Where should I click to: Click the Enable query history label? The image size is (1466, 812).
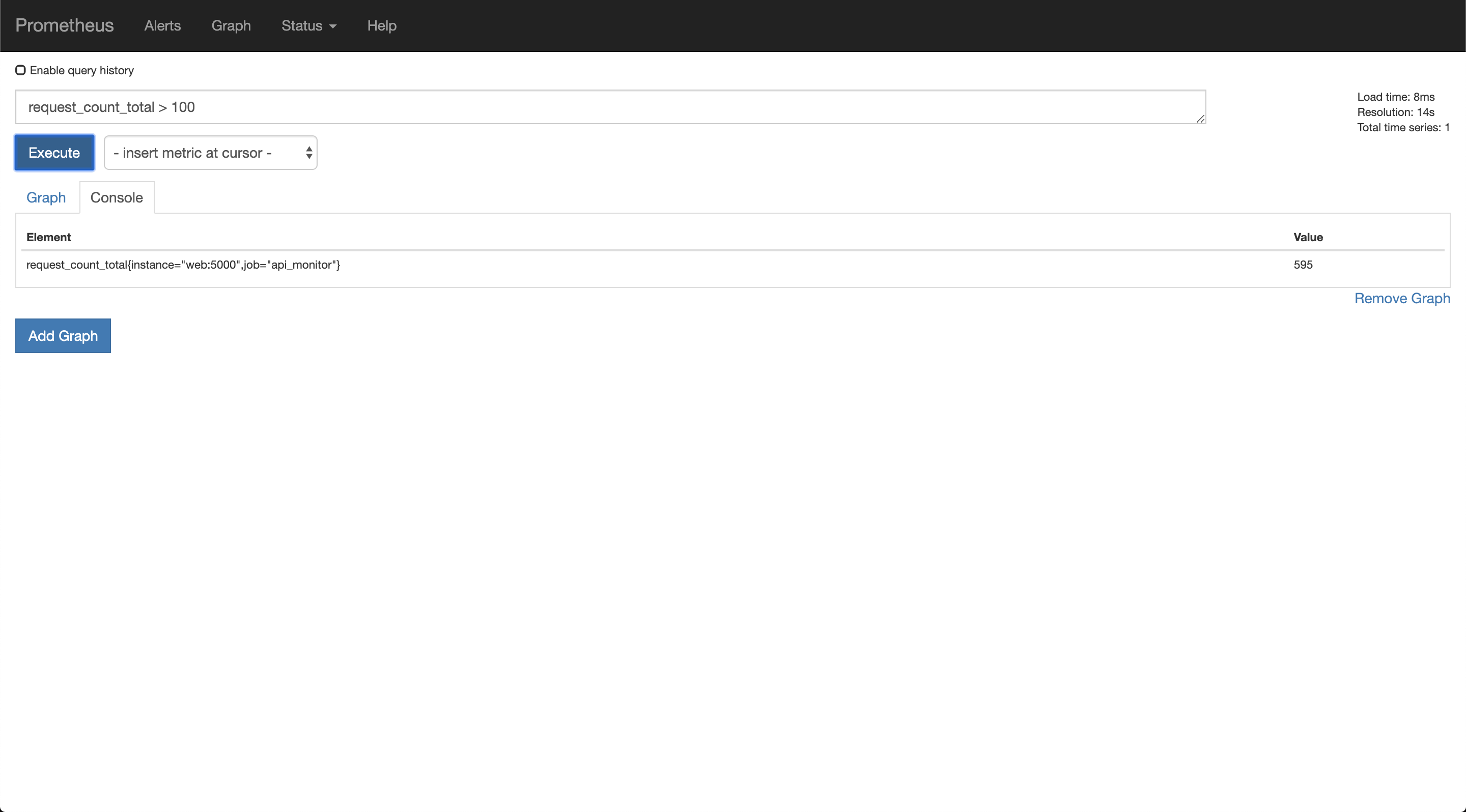point(82,70)
